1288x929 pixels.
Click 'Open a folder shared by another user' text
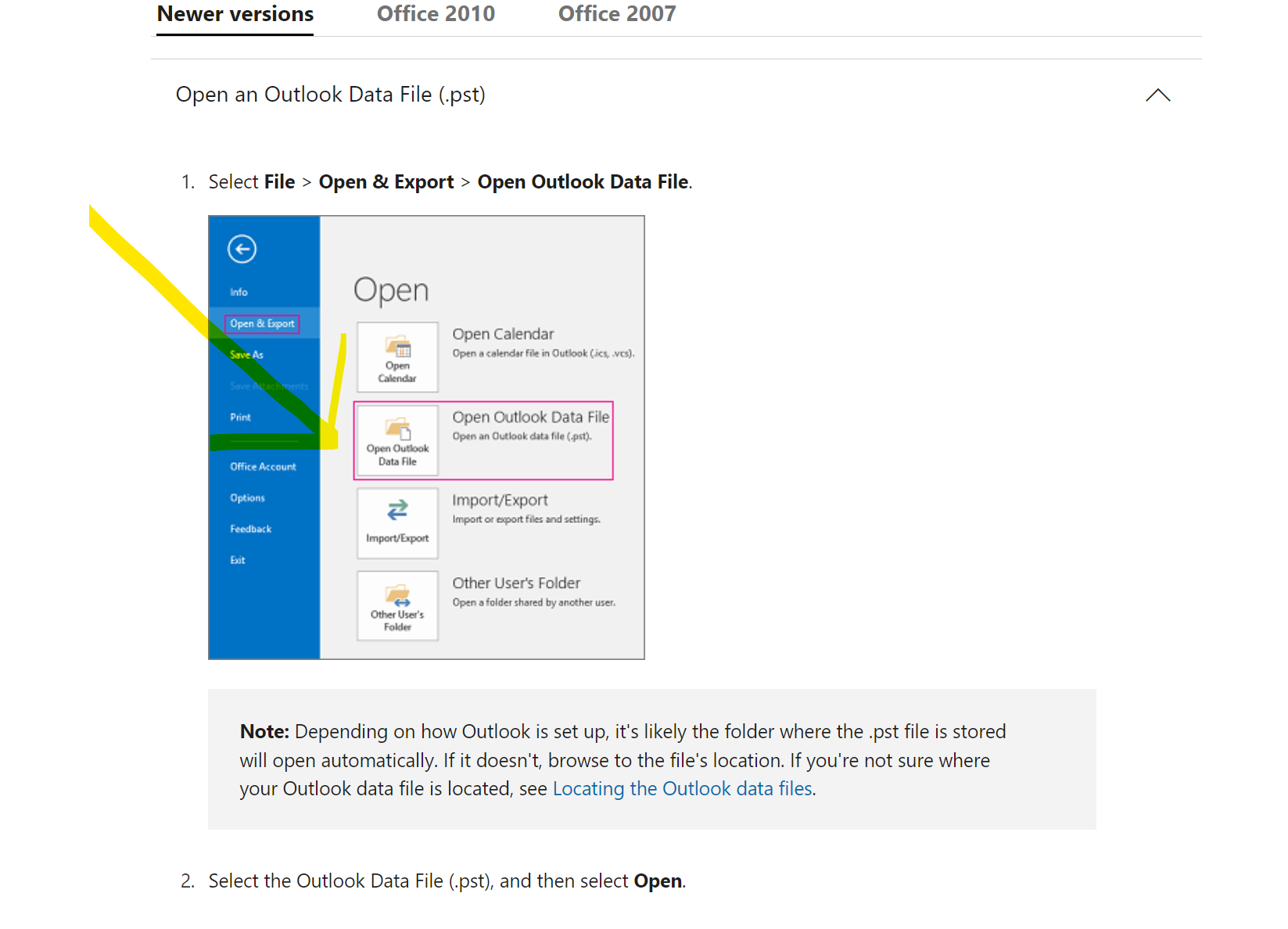(534, 602)
